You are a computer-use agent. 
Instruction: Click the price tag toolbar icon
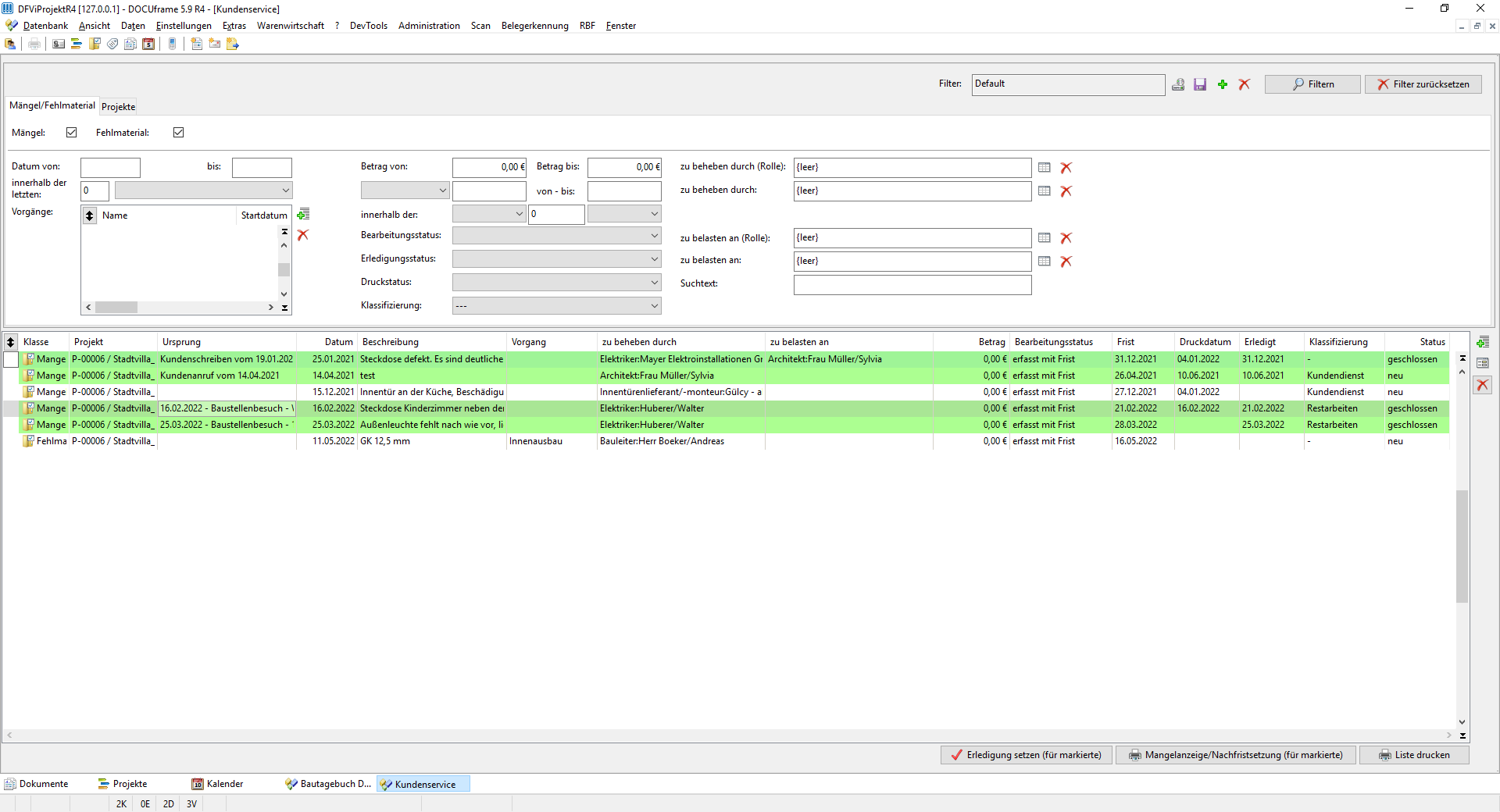click(112, 45)
